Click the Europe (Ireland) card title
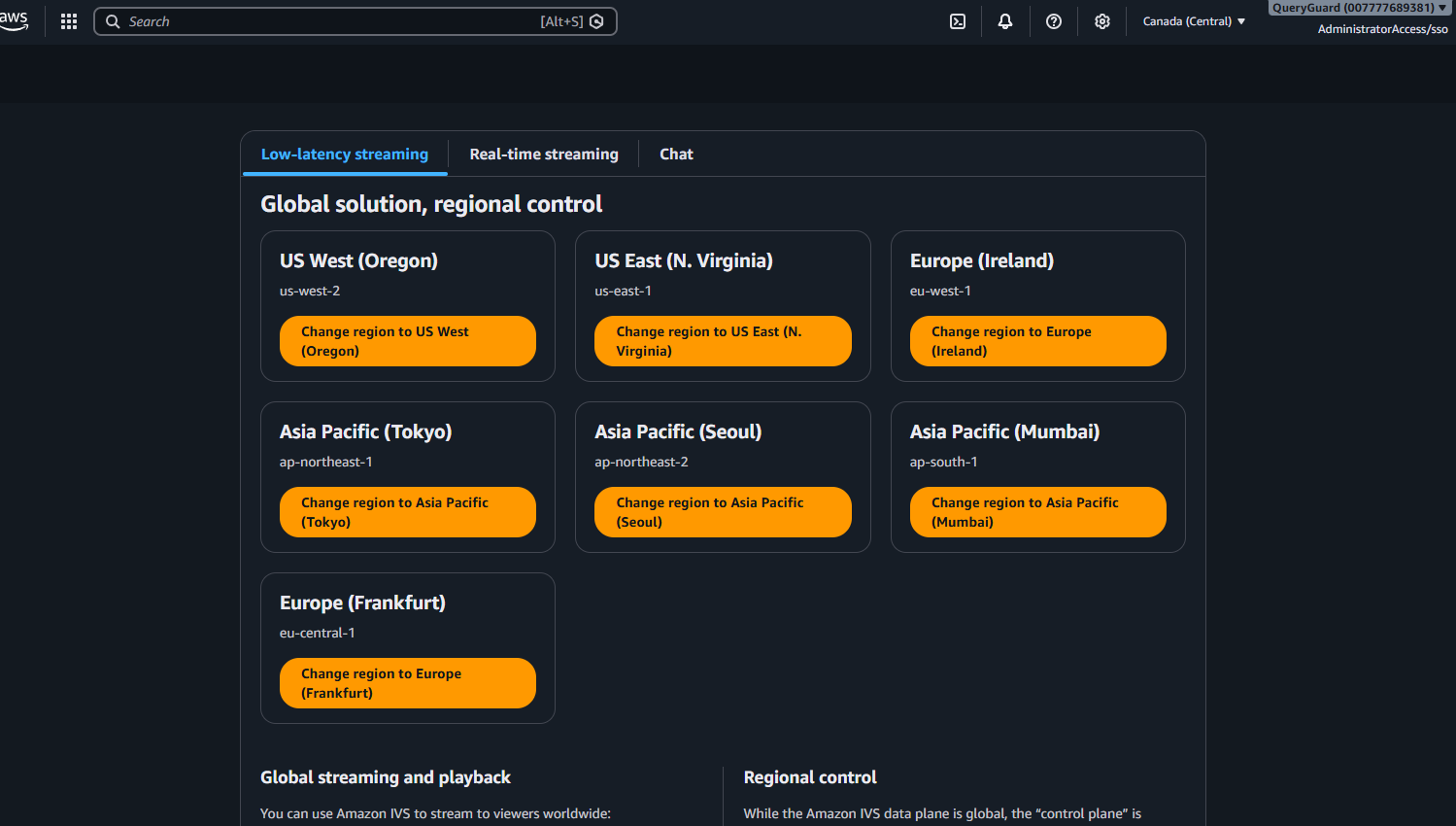Image resolution: width=1456 pixels, height=826 pixels. (x=982, y=260)
